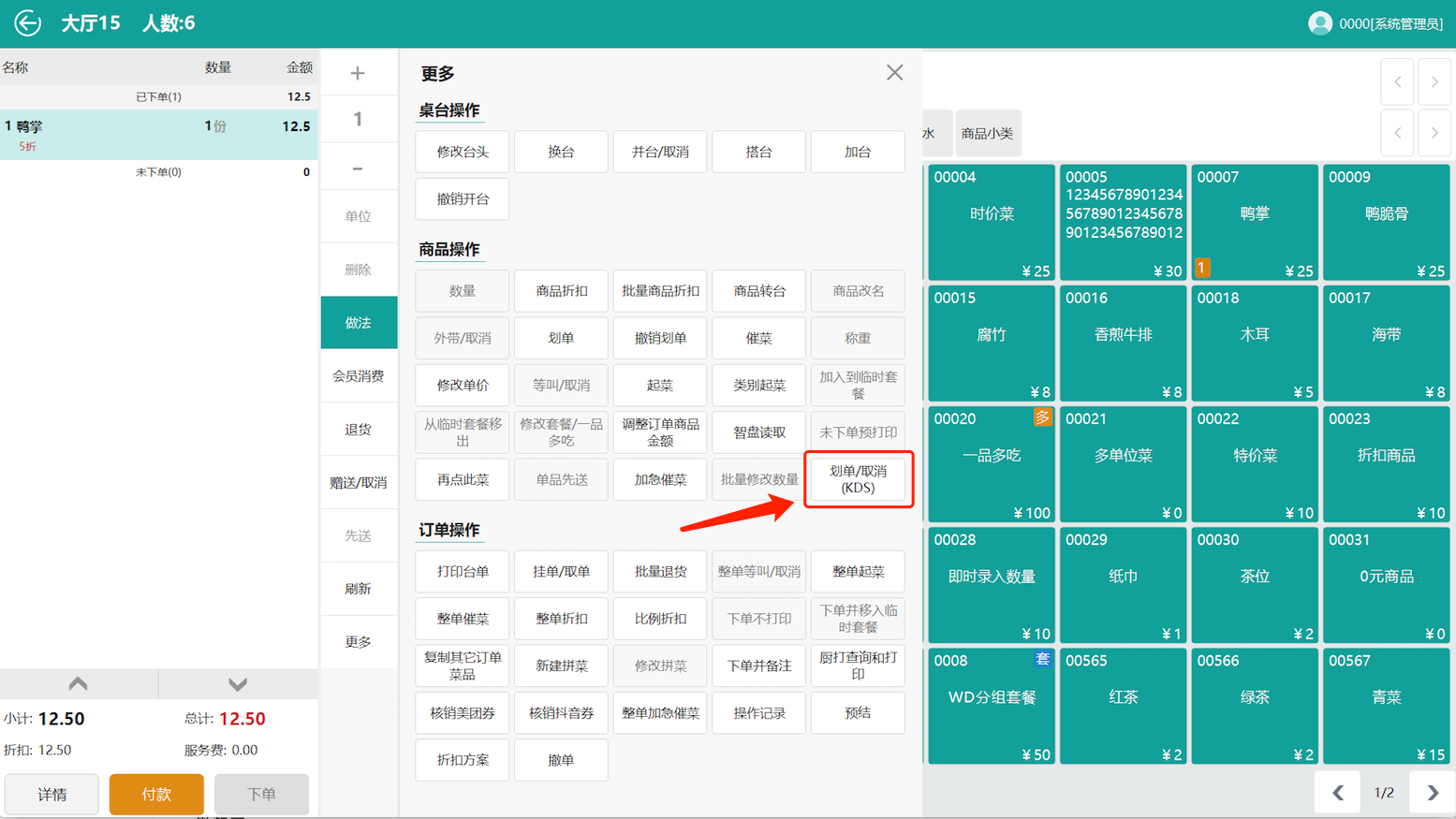Open the 0000 system administrator user avatar

1319,23
